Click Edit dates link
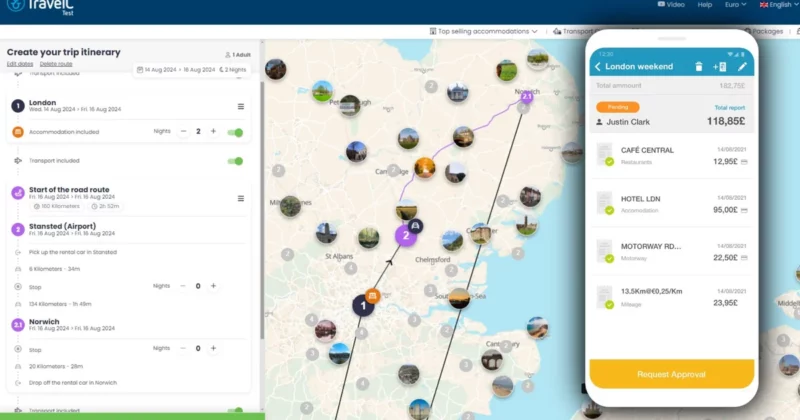The height and width of the screenshot is (420, 800). (20, 64)
